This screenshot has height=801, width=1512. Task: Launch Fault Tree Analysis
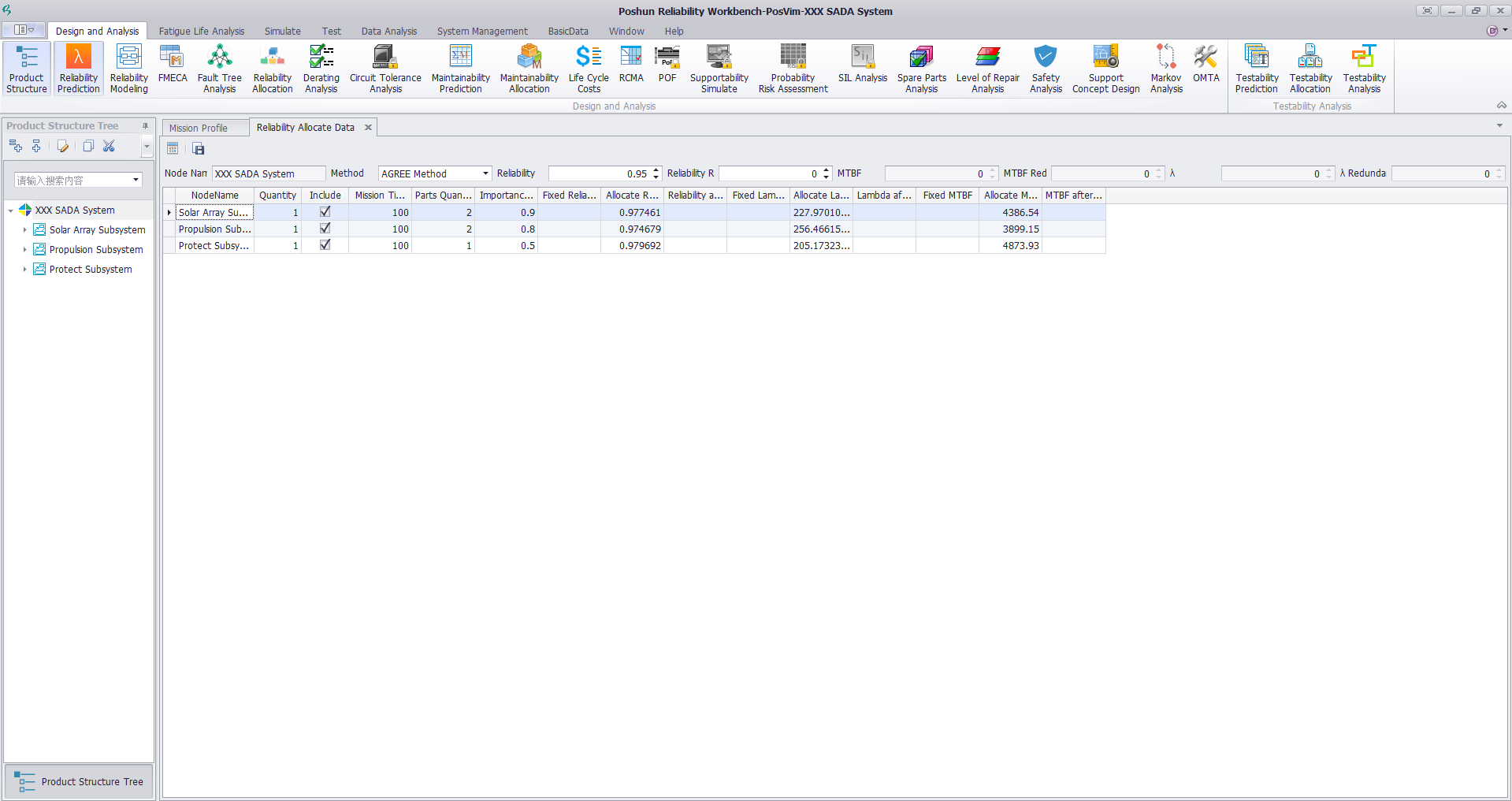click(x=219, y=68)
